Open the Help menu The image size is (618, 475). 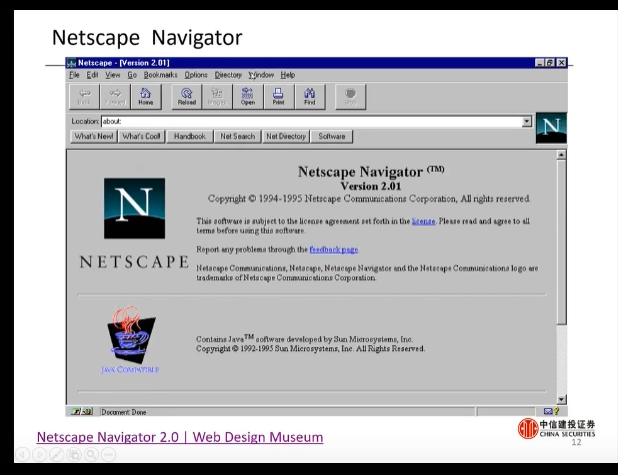point(288,75)
